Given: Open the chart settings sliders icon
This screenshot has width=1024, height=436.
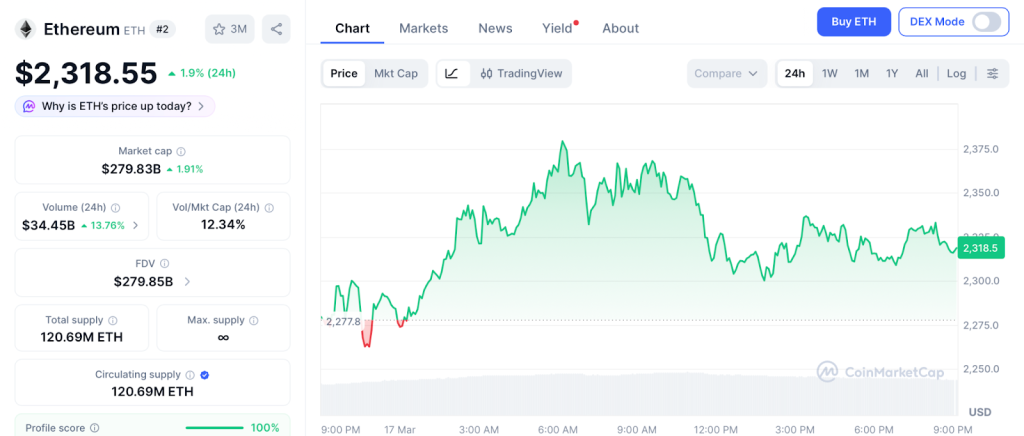Looking at the screenshot, I should 992,73.
